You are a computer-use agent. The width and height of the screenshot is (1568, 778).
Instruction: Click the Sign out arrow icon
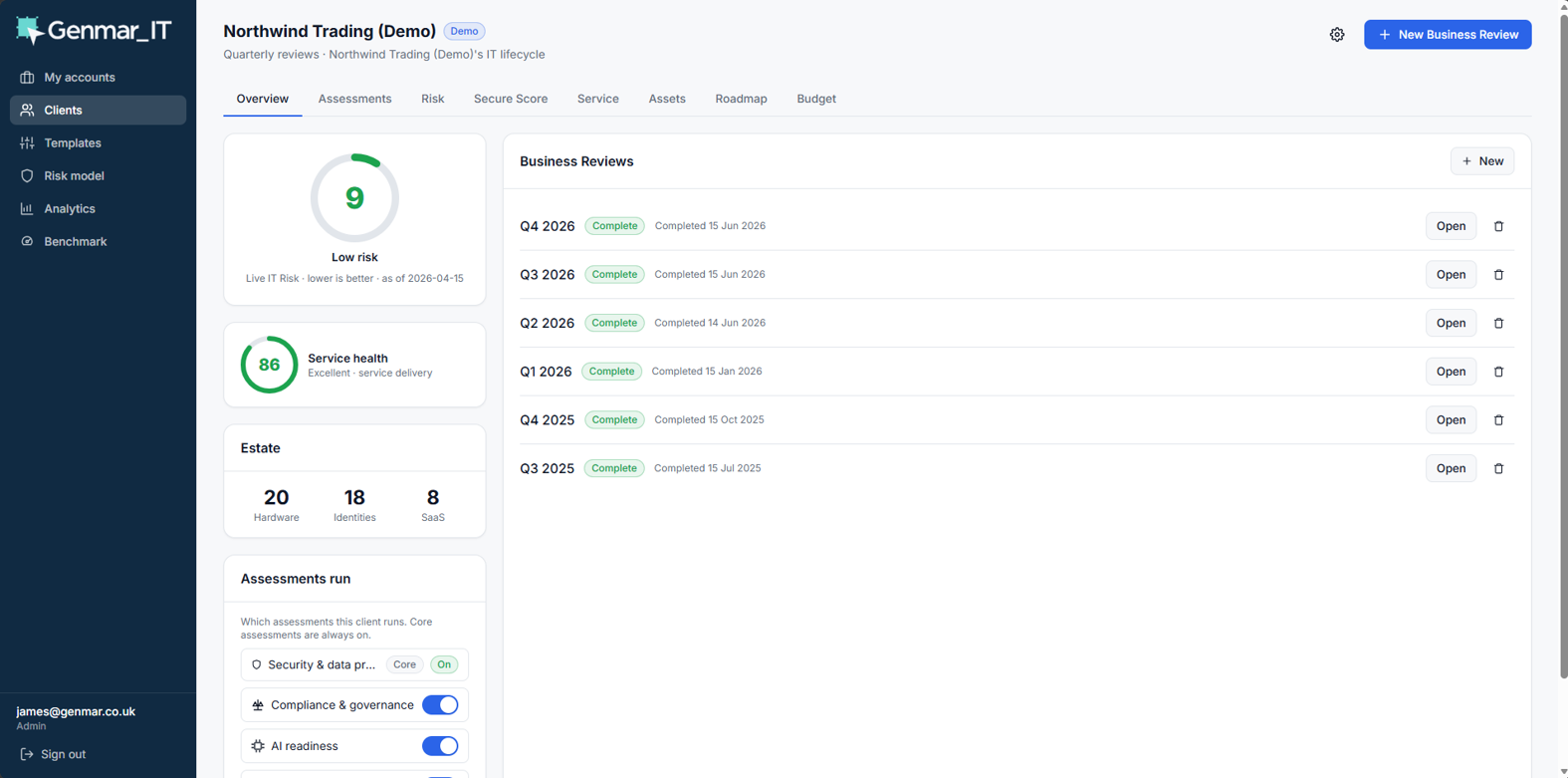27,754
